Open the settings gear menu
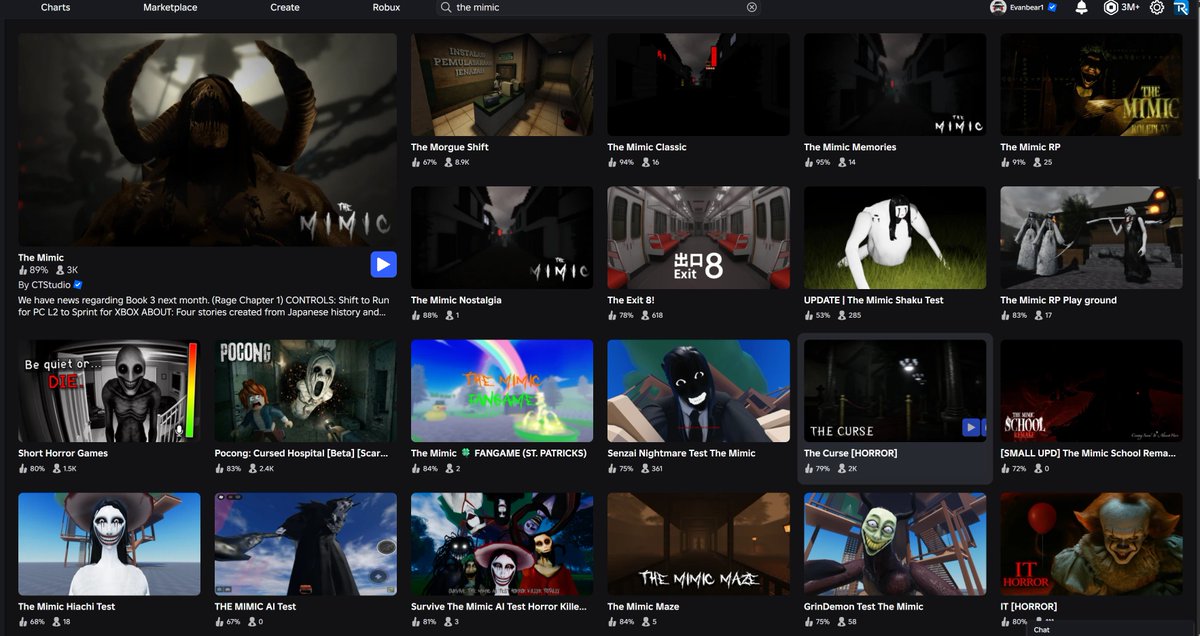1200x636 pixels. 1157,8
